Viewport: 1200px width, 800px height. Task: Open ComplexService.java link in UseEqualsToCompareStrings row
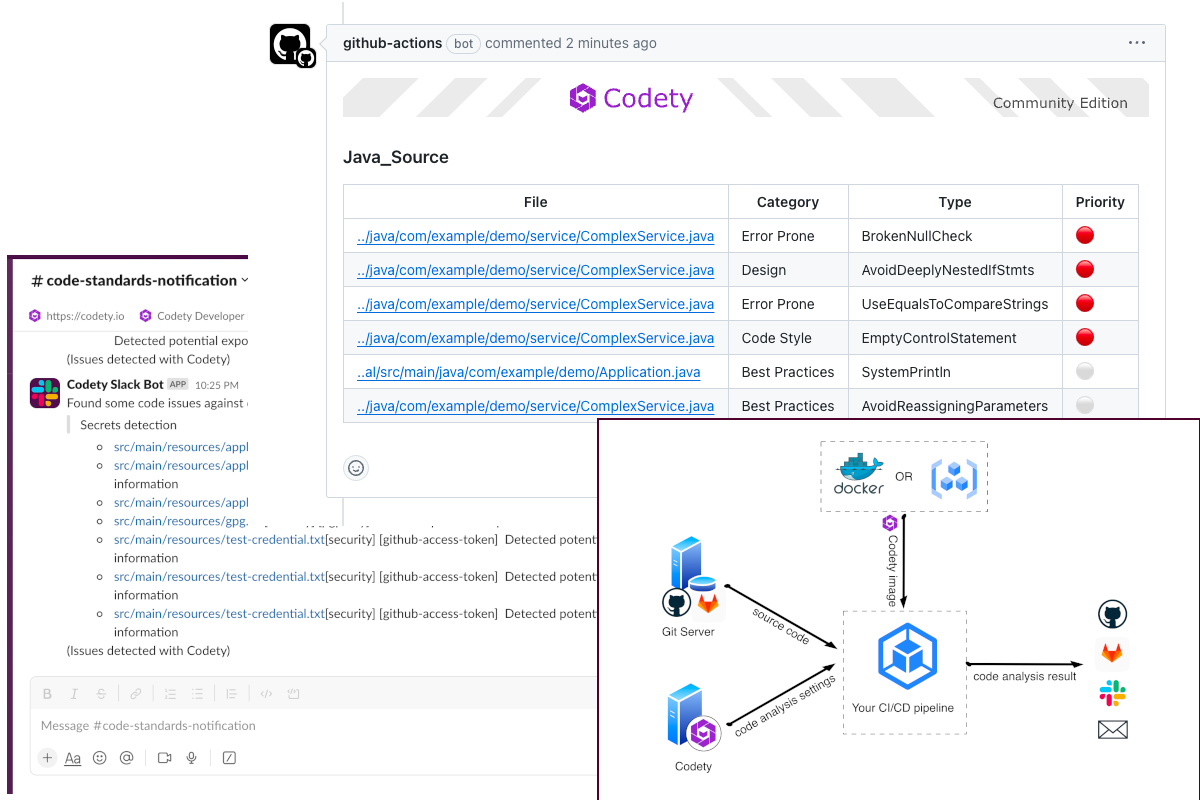pos(535,304)
